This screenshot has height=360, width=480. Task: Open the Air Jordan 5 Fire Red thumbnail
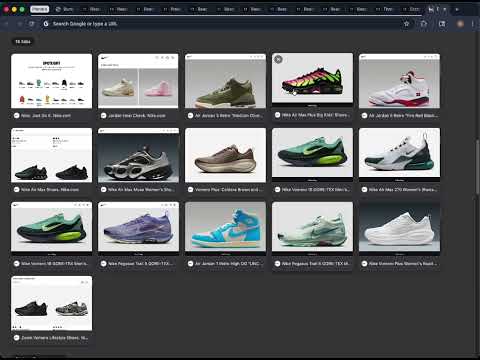coord(399,81)
